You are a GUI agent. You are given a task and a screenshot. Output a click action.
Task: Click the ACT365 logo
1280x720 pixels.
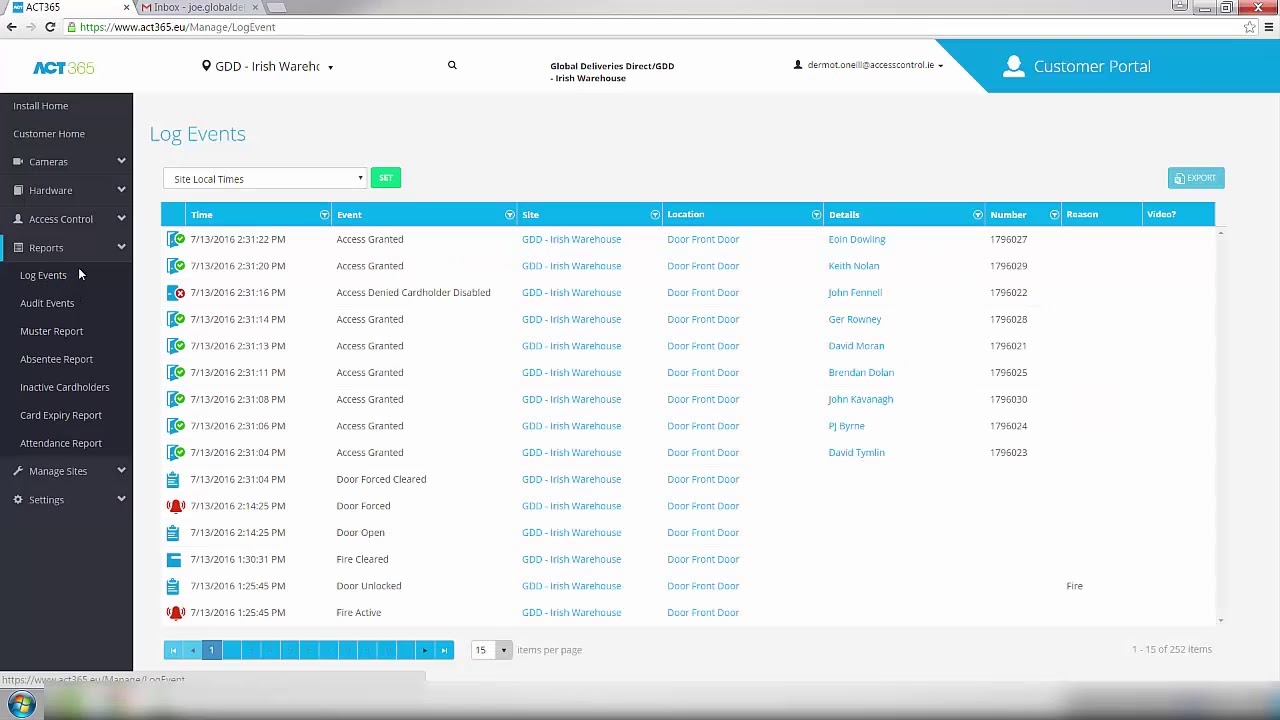click(64, 68)
